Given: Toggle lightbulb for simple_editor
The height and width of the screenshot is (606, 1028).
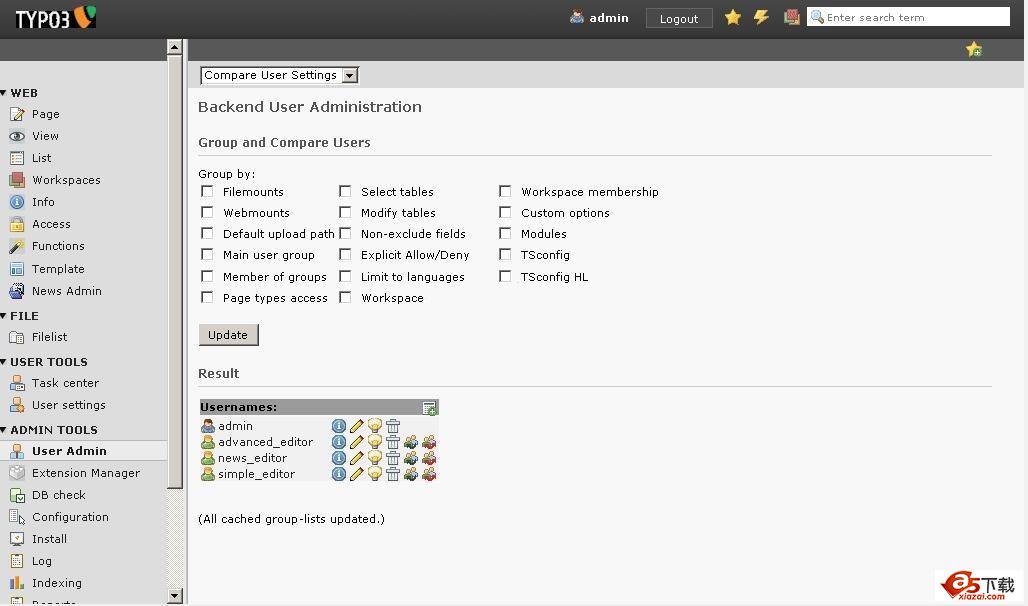Looking at the screenshot, I should click(x=374, y=474).
